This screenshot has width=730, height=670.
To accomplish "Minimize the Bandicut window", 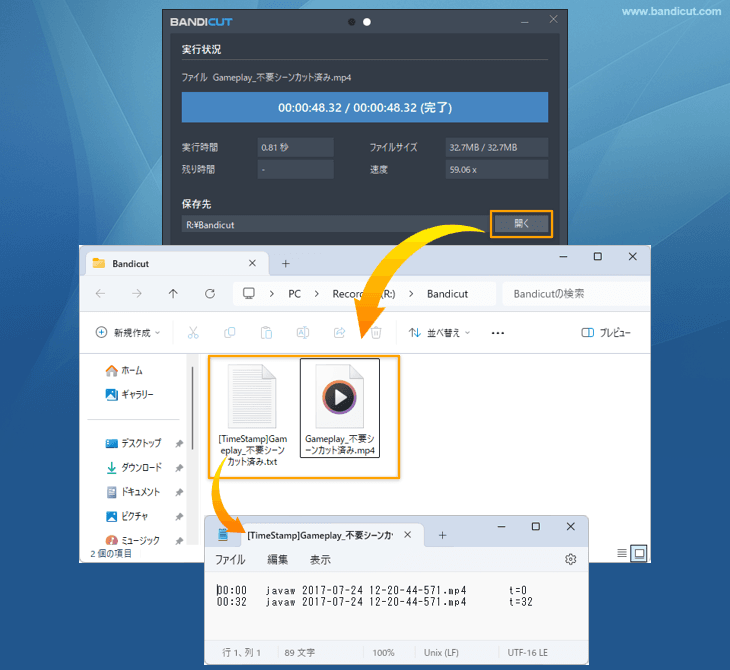I will pyautogui.click(x=525, y=22).
